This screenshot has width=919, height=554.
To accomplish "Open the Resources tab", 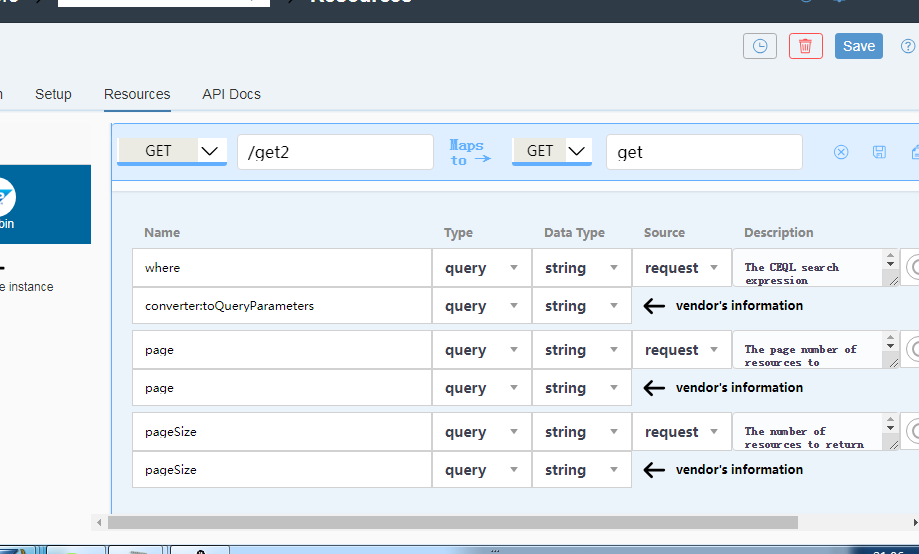I will click(x=137, y=94).
